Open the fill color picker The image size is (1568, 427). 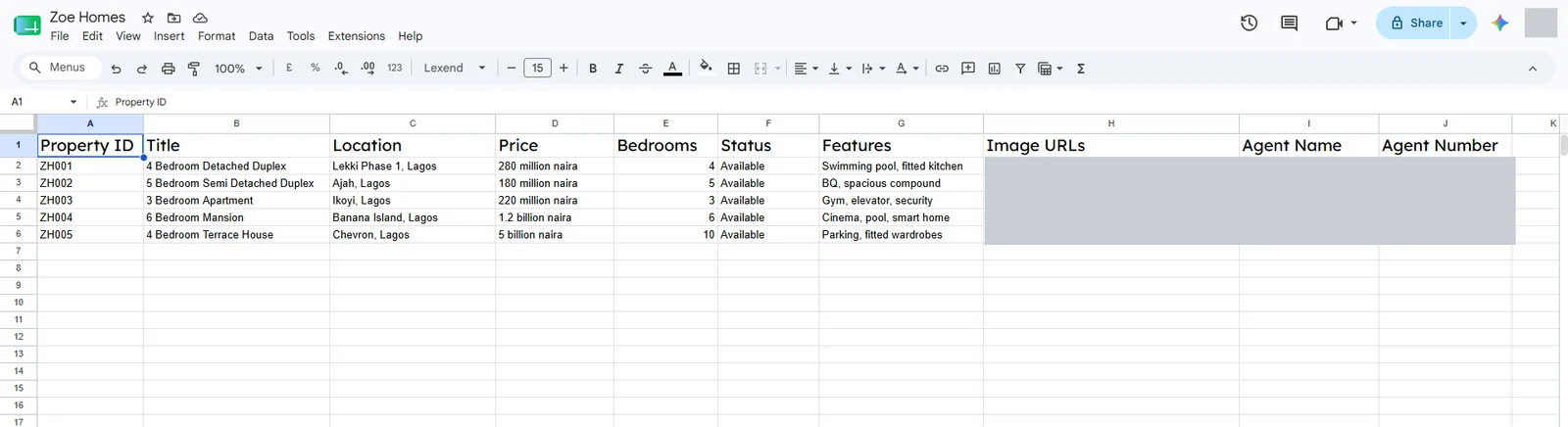706,69
